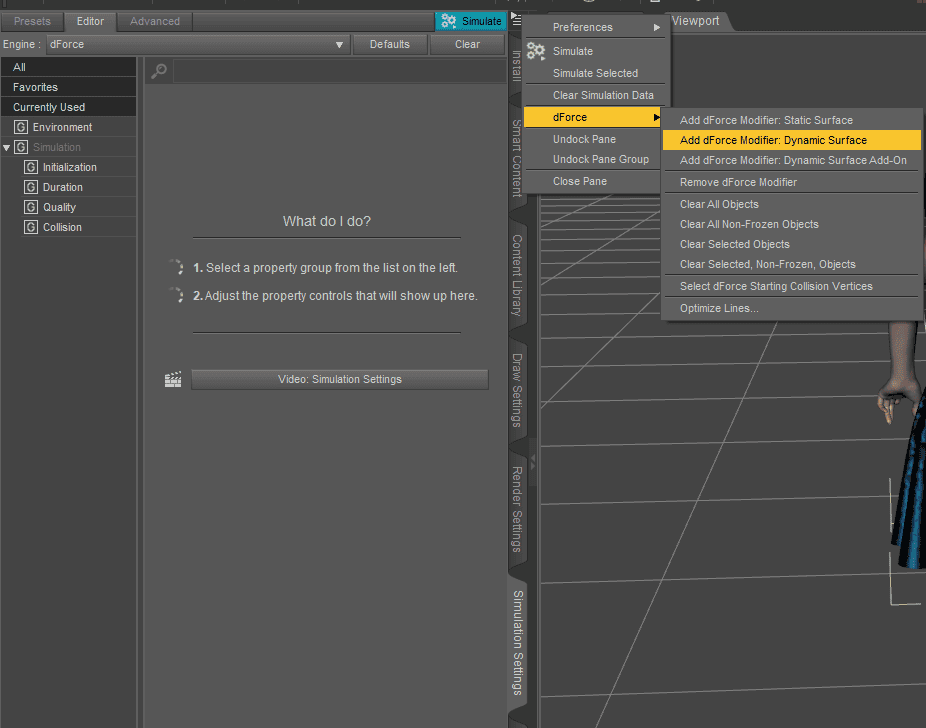Click the video clapperboard icon
This screenshot has height=728, width=926.
tap(174, 379)
